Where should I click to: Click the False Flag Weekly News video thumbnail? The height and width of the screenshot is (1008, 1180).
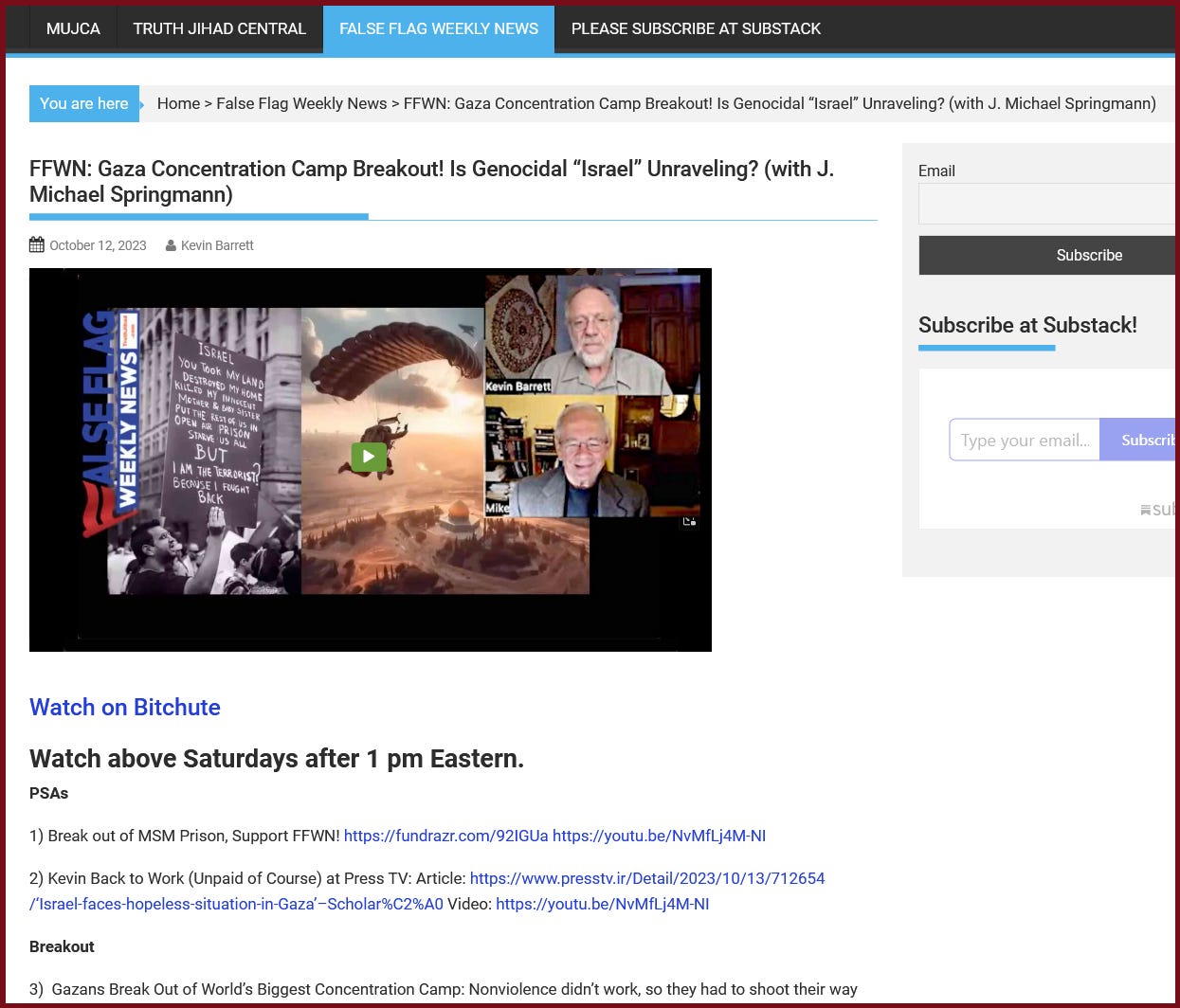tap(371, 459)
